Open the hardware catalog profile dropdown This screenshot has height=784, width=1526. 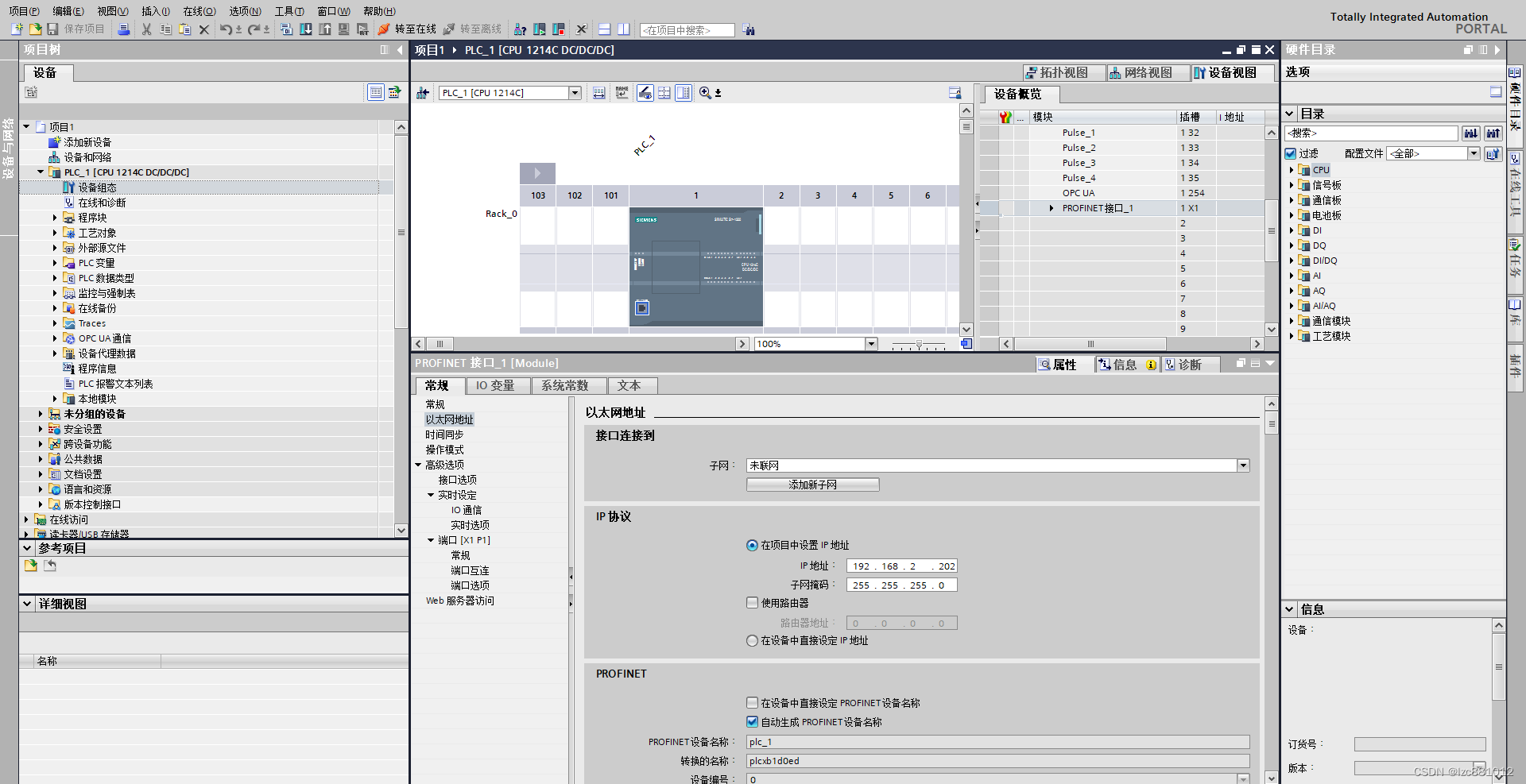pos(1474,153)
